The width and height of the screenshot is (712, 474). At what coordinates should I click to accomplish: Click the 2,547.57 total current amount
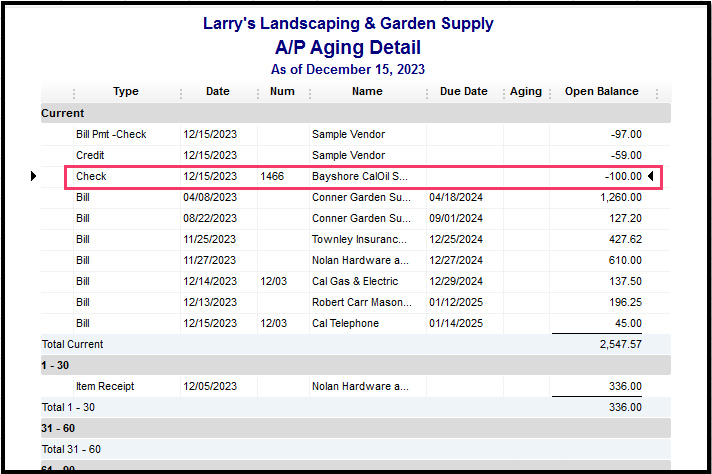(x=621, y=344)
